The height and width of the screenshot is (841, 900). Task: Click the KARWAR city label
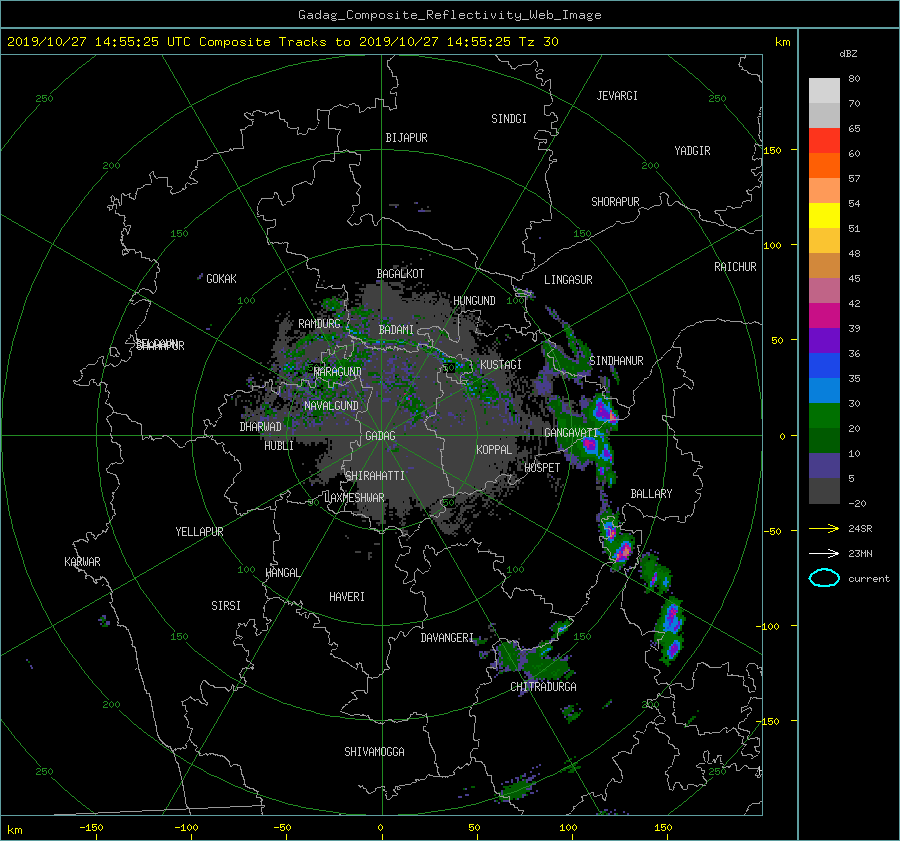coord(82,562)
